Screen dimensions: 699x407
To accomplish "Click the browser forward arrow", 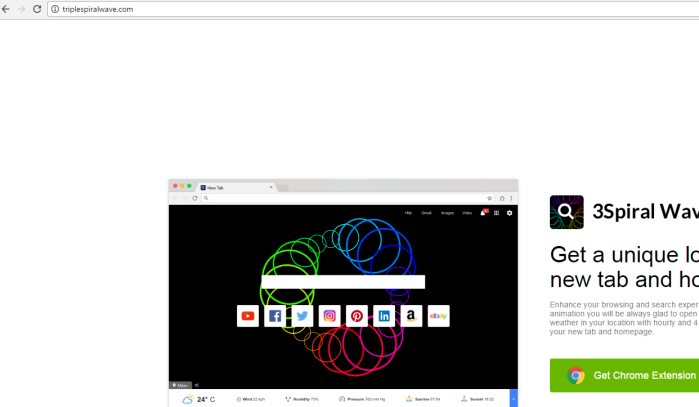I will click(x=21, y=9).
